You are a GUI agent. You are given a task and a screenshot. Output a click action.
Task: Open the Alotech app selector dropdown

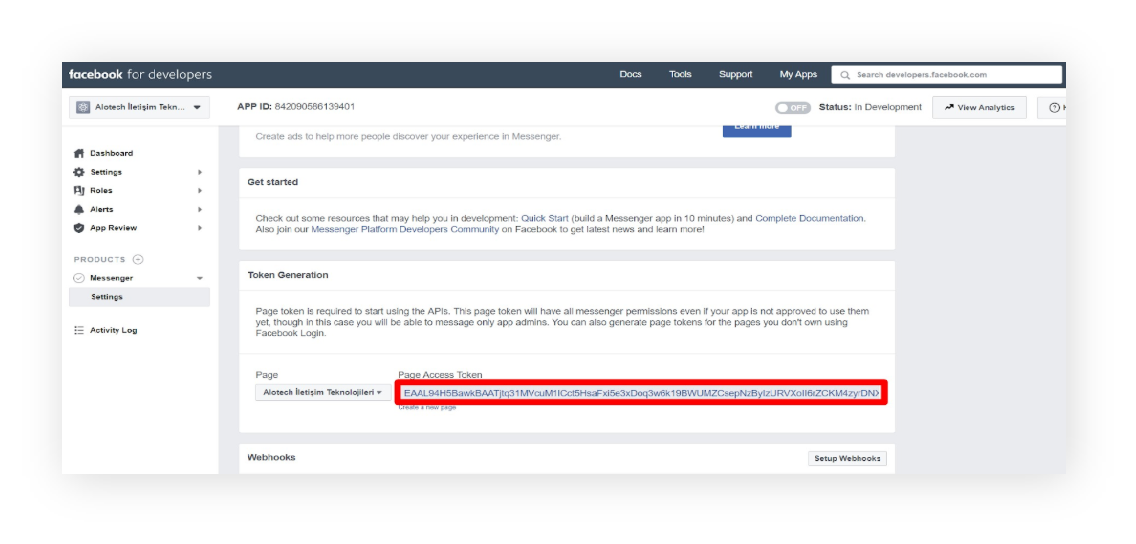coord(139,107)
